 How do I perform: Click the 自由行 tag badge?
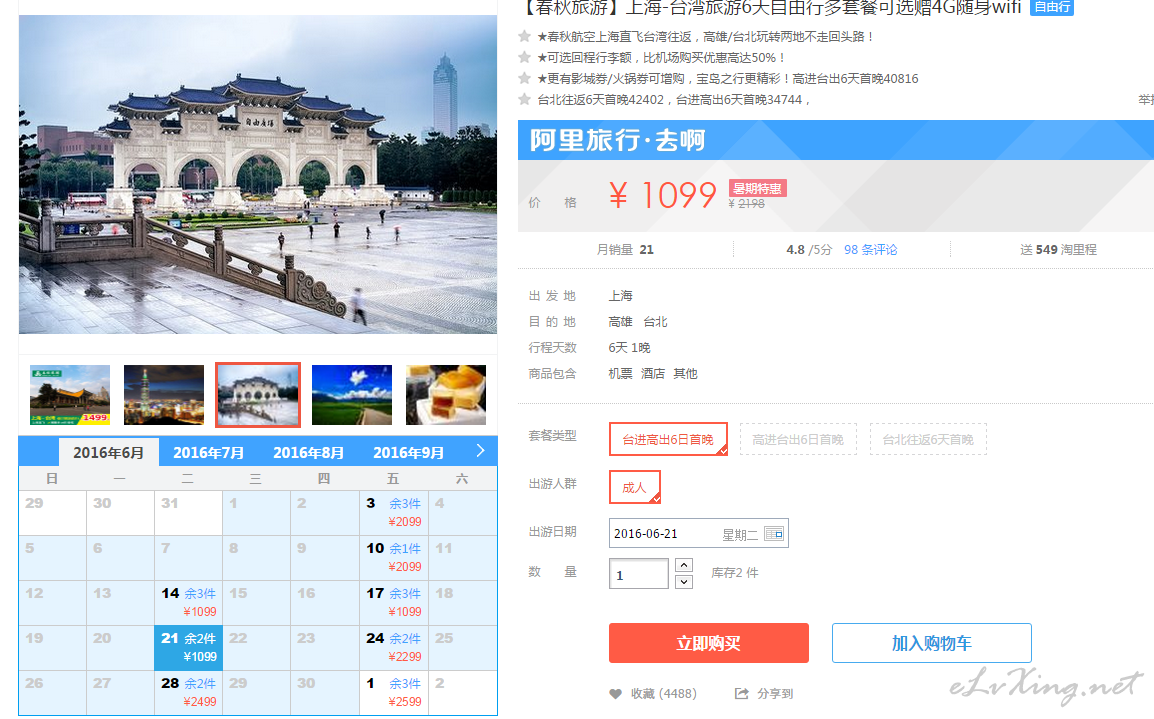coord(1052,7)
